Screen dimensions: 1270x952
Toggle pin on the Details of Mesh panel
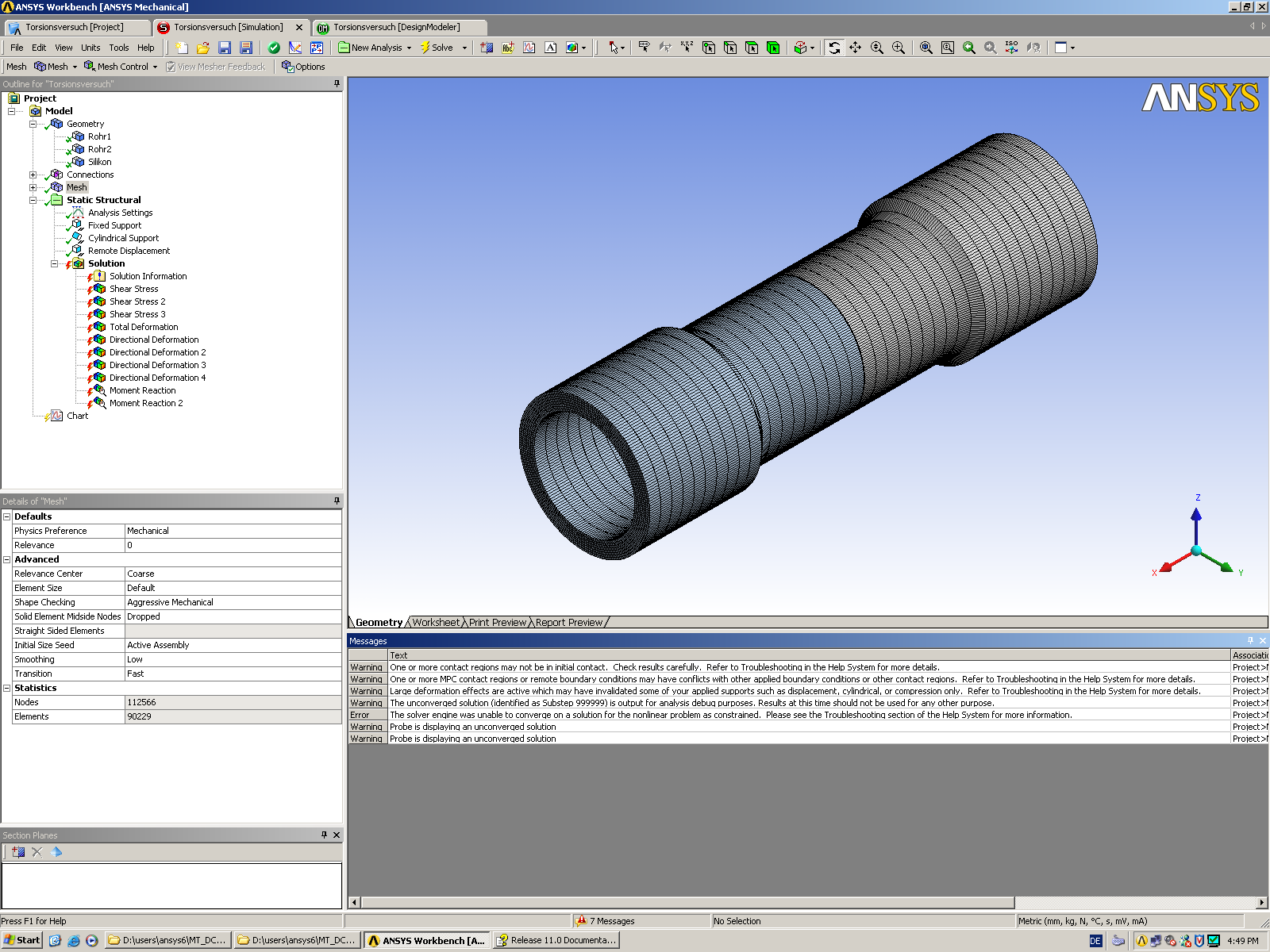coord(337,501)
